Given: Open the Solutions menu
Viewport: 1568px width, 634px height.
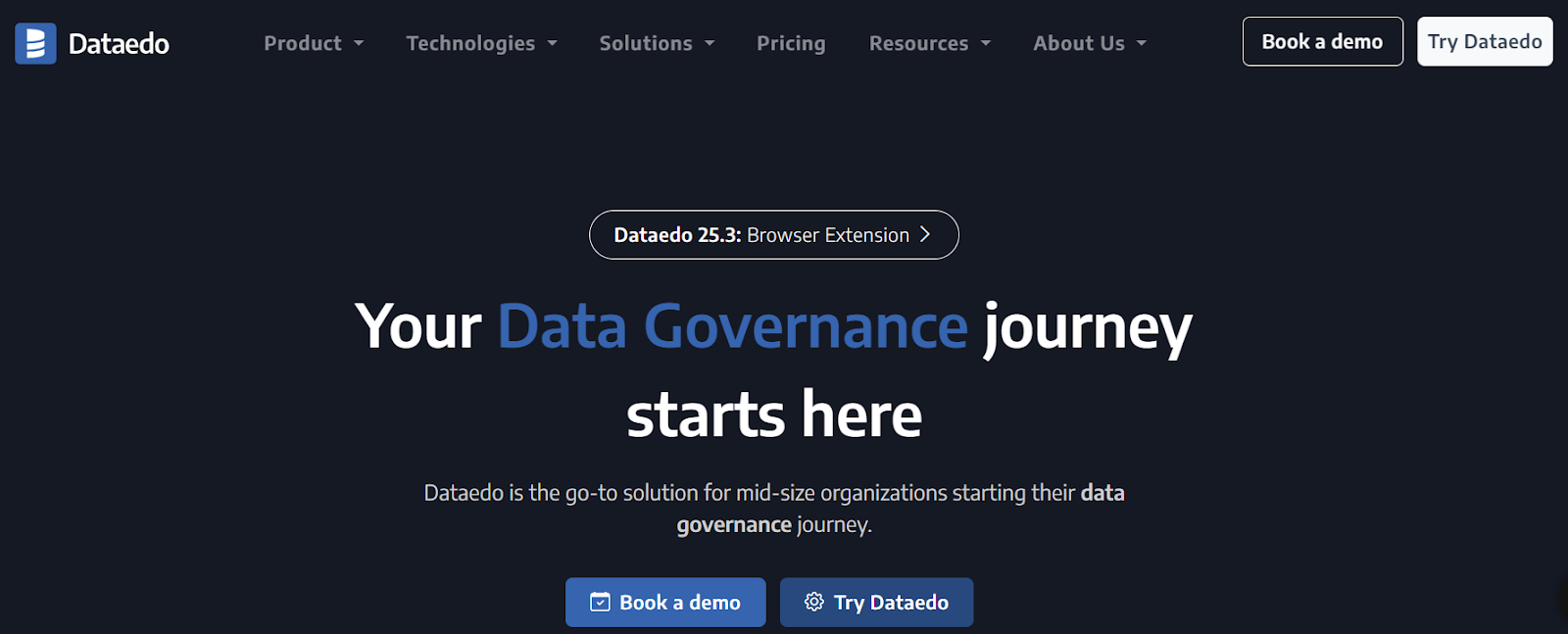Looking at the screenshot, I should point(658,43).
